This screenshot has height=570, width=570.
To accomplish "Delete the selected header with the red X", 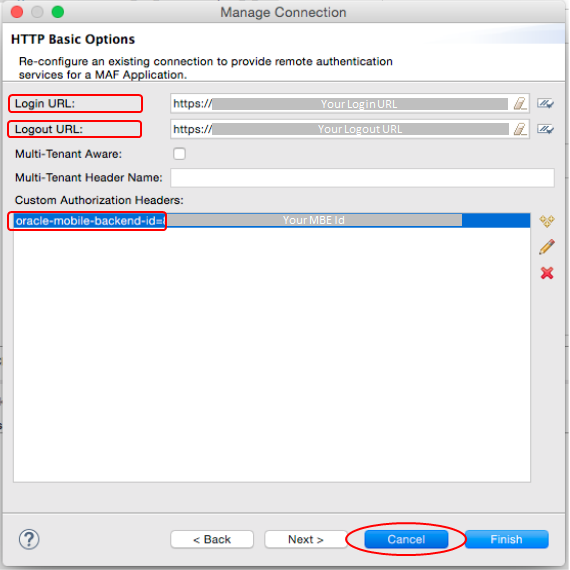I will click(x=547, y=273).
